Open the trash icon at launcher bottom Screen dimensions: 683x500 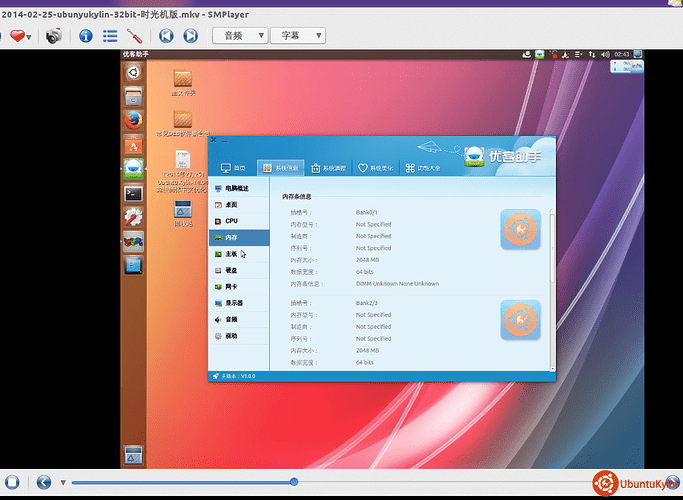pyautogui.click(x=133, y=456)
